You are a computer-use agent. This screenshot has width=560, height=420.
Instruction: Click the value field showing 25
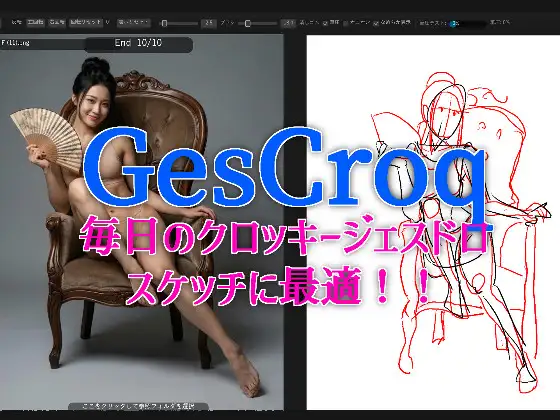coord(209,23)
